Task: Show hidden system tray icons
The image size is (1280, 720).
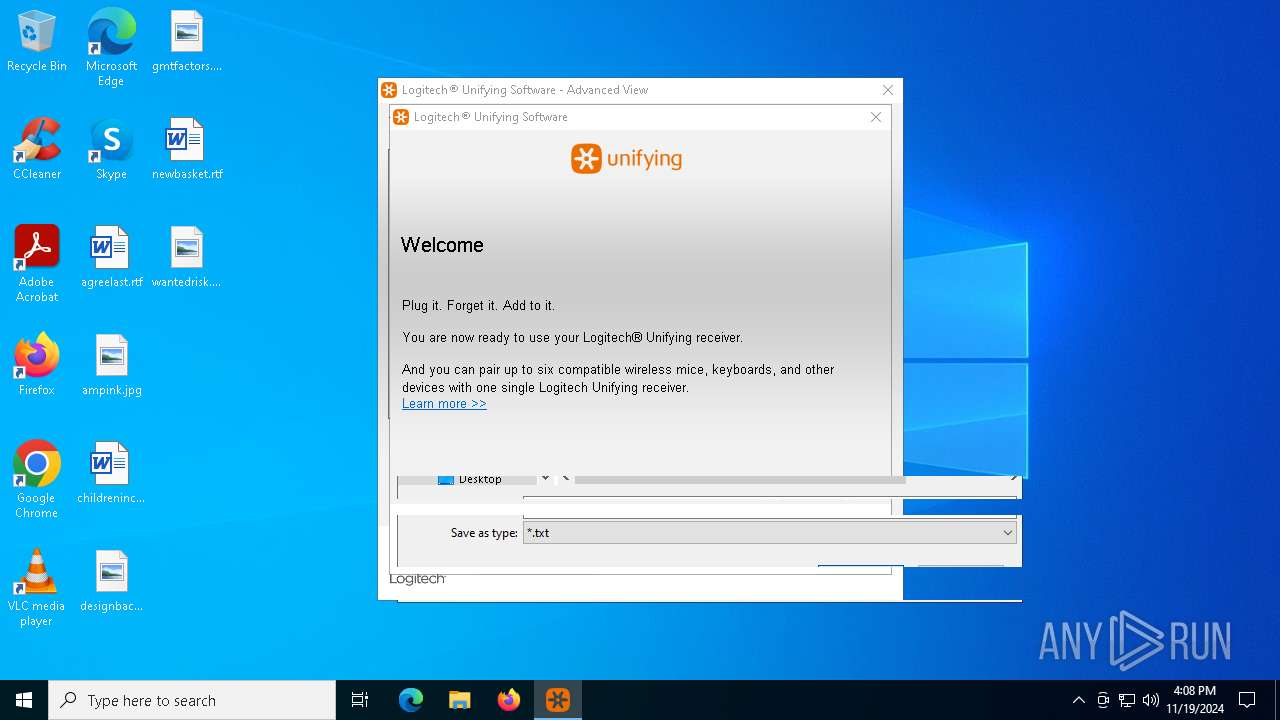Action: click(1078, 700)
